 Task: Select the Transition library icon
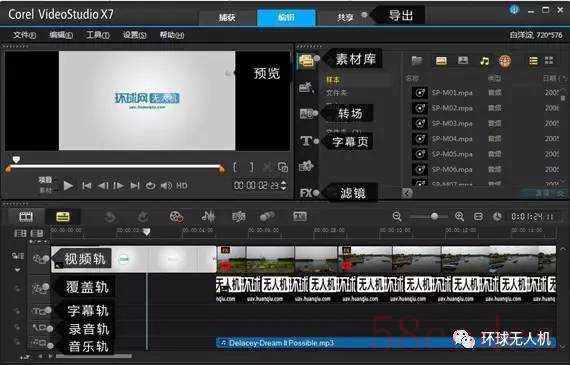pyautogui.click(x=307, y=114)
